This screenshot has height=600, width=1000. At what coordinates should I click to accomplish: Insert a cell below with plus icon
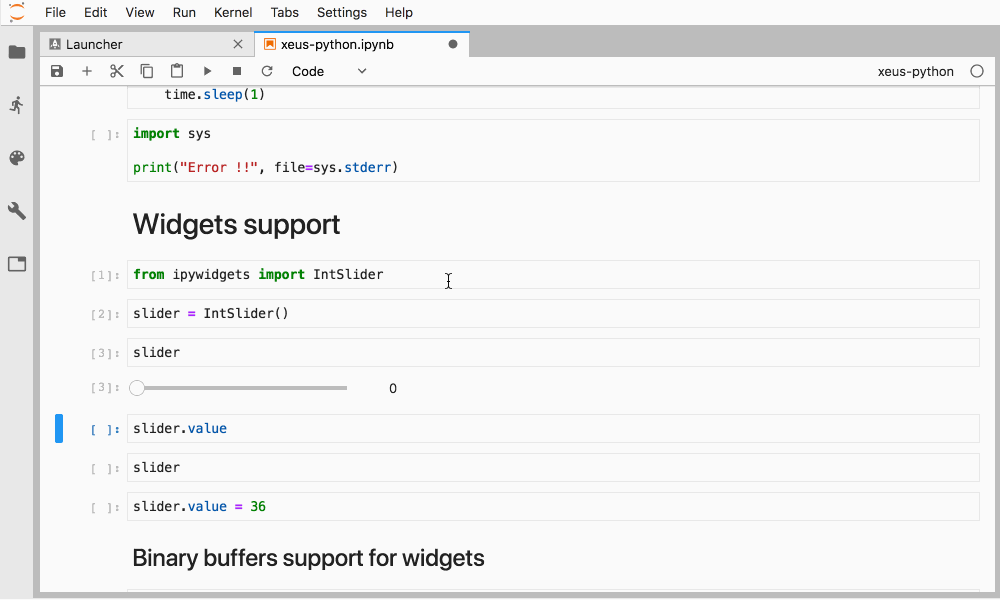87,71
